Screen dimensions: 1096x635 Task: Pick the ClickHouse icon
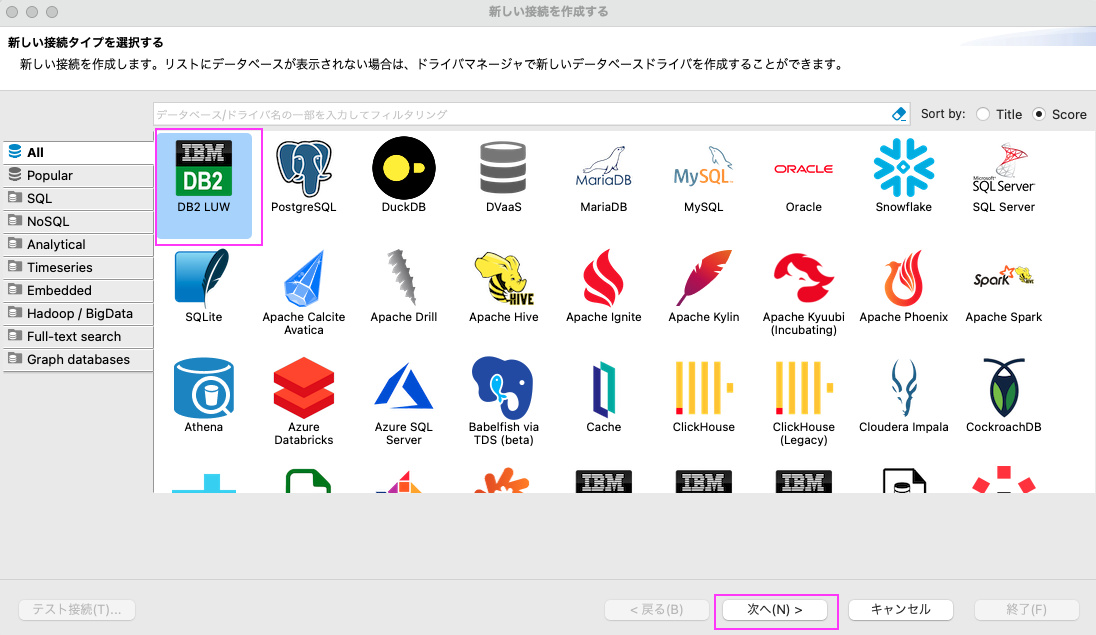click(703, 388)
